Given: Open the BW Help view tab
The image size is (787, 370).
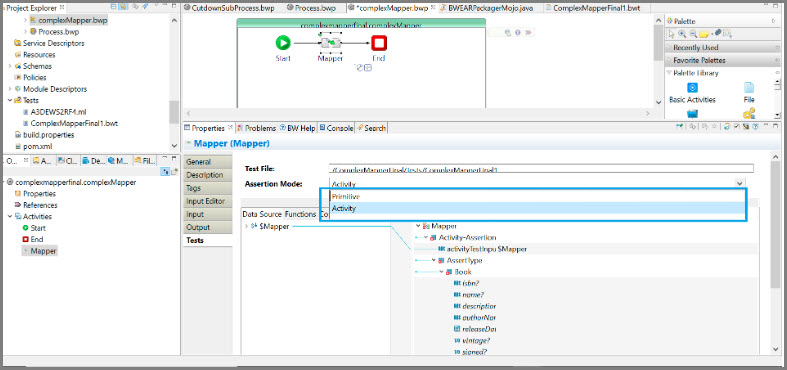Looking at the screenshot, I should point(298,128).
